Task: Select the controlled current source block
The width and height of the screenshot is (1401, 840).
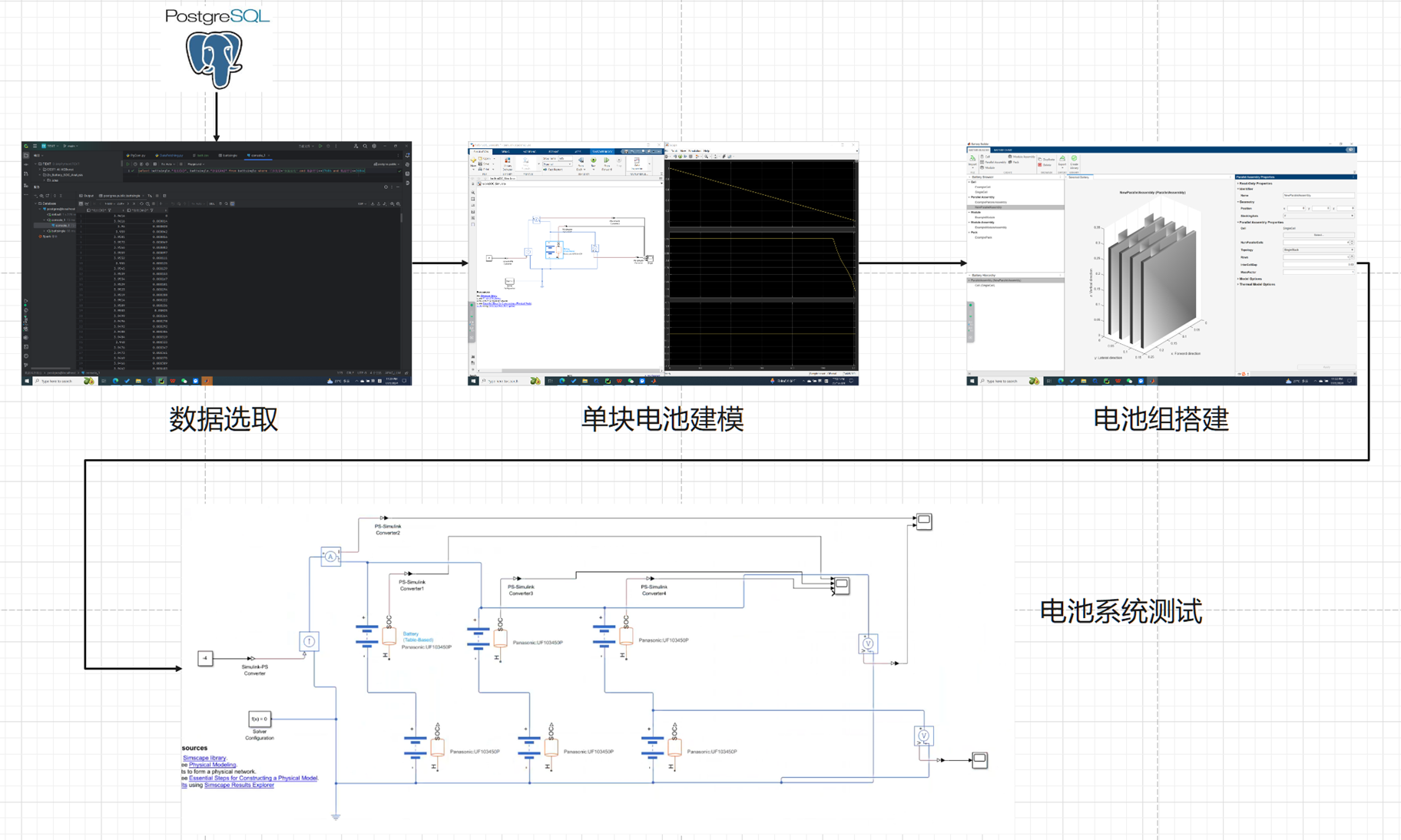Action: pos(309,641)
